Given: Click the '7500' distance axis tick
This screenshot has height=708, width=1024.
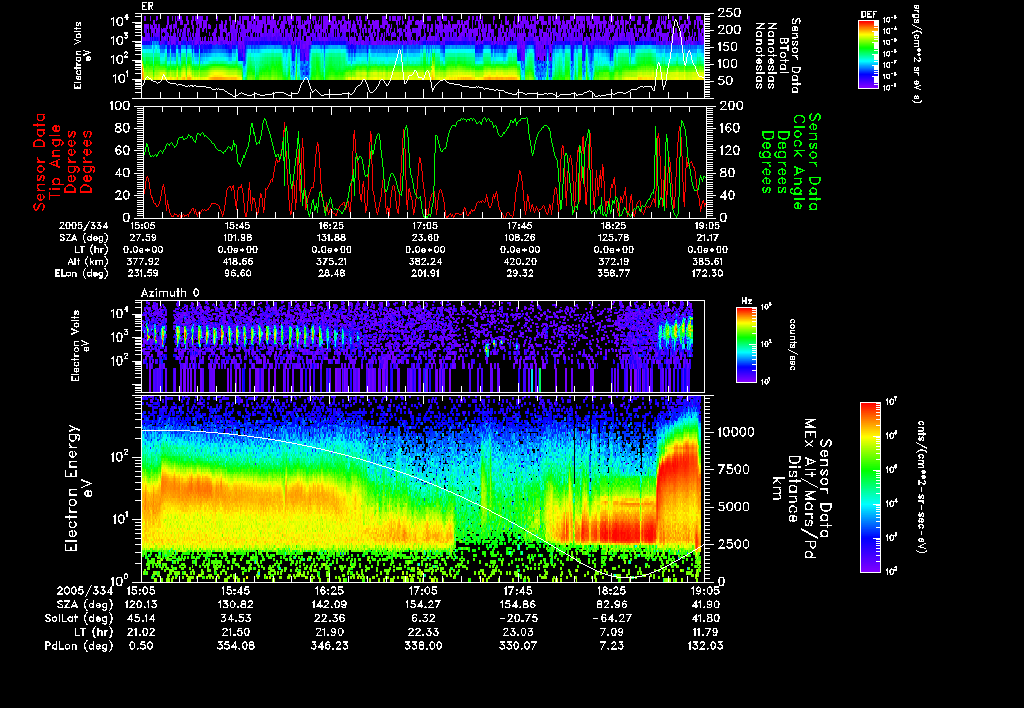Looking at the screenshot, I should click(733, 469).
